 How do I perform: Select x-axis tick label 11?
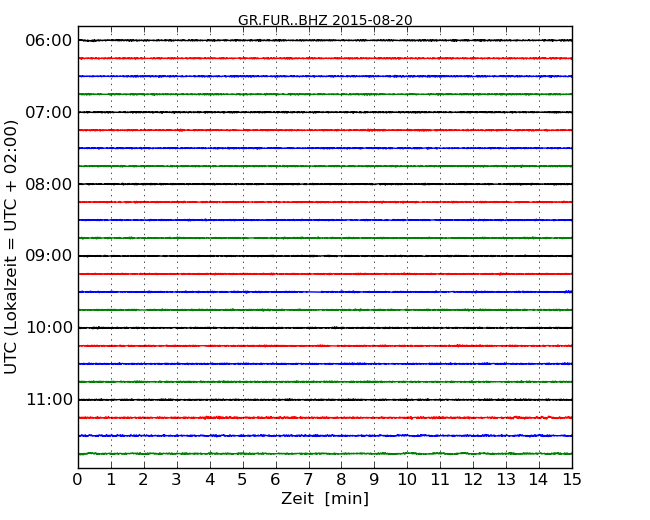[440, 480]
